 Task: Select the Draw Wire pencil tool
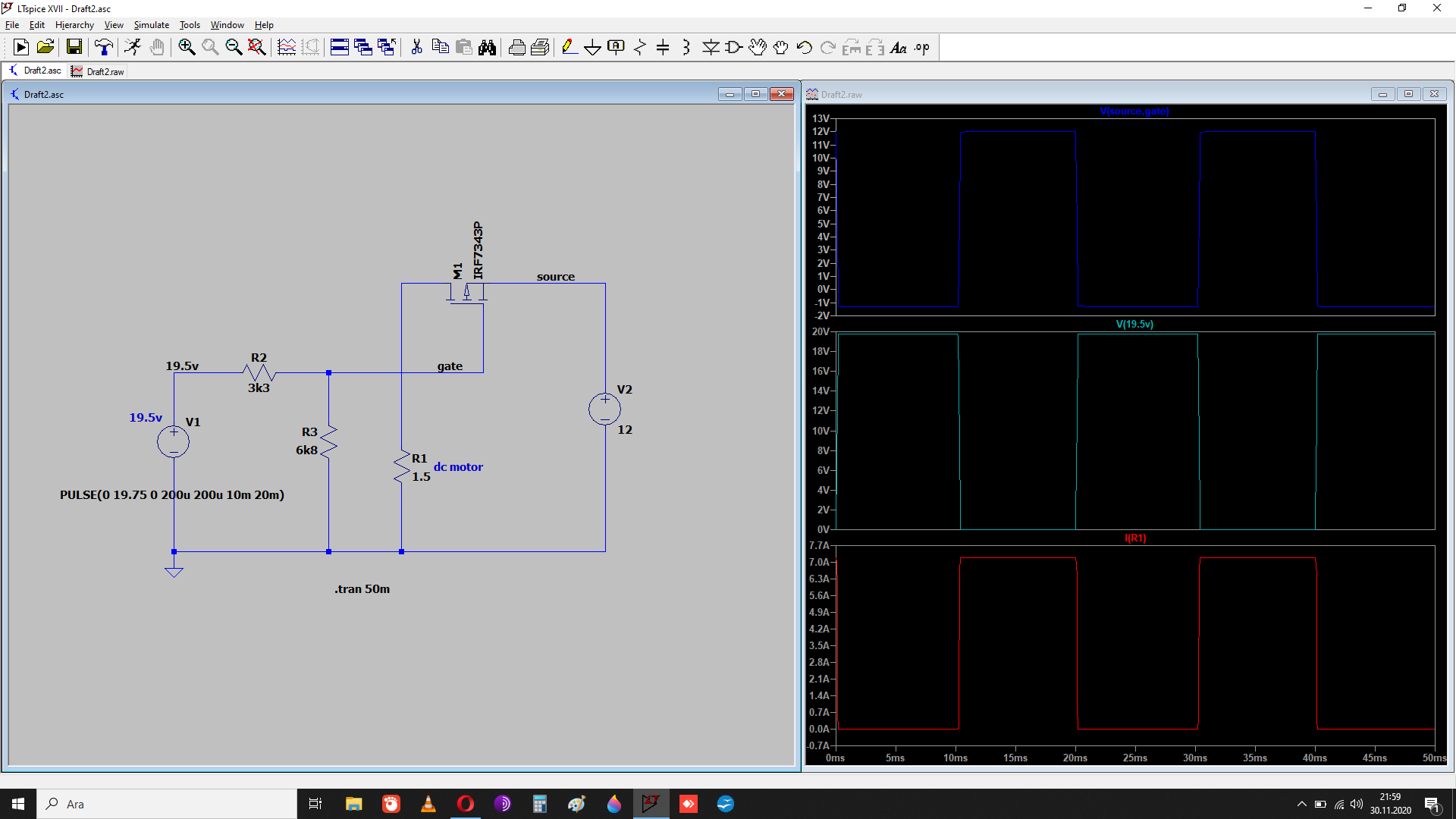point(570,47)
